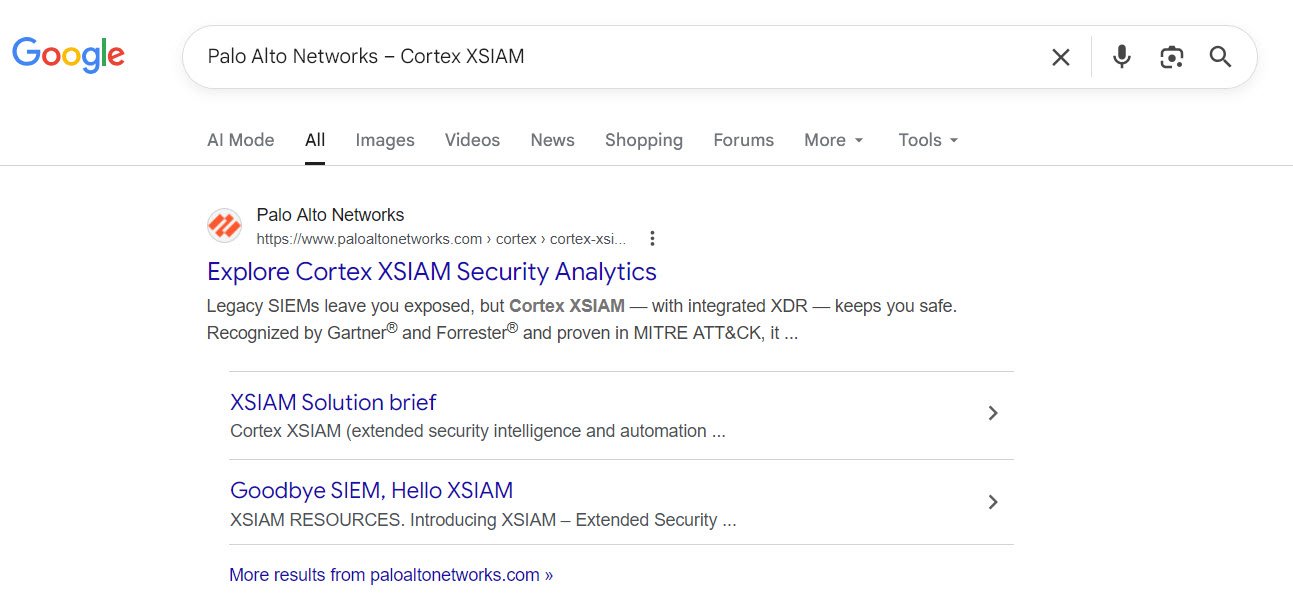The image size is (1293, 598).
Task: Open the three-dot menu on the result
Action: tap(652, 238)
